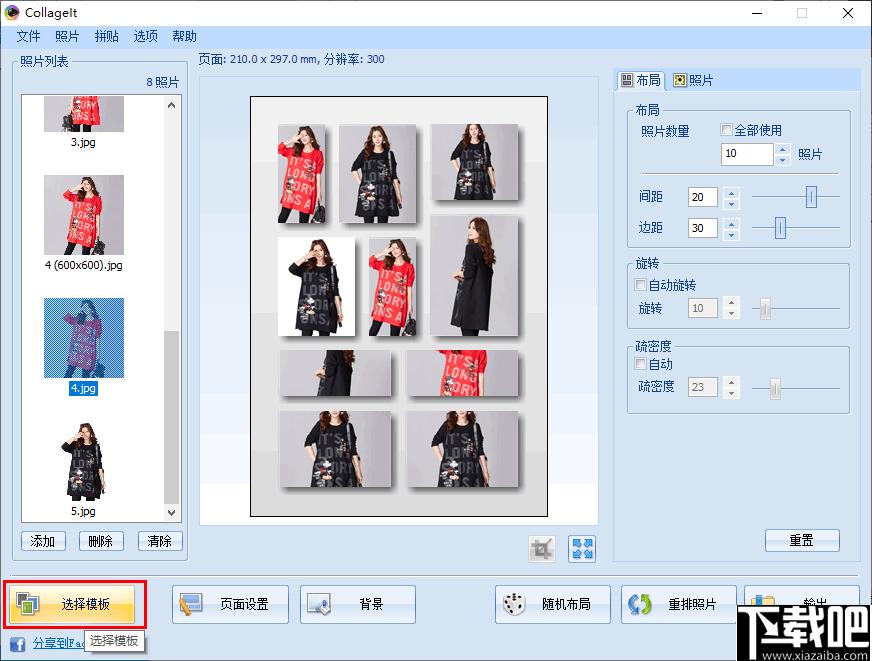
Task: Click the 边距 margin slider handle
Action: tap(780, 228)
